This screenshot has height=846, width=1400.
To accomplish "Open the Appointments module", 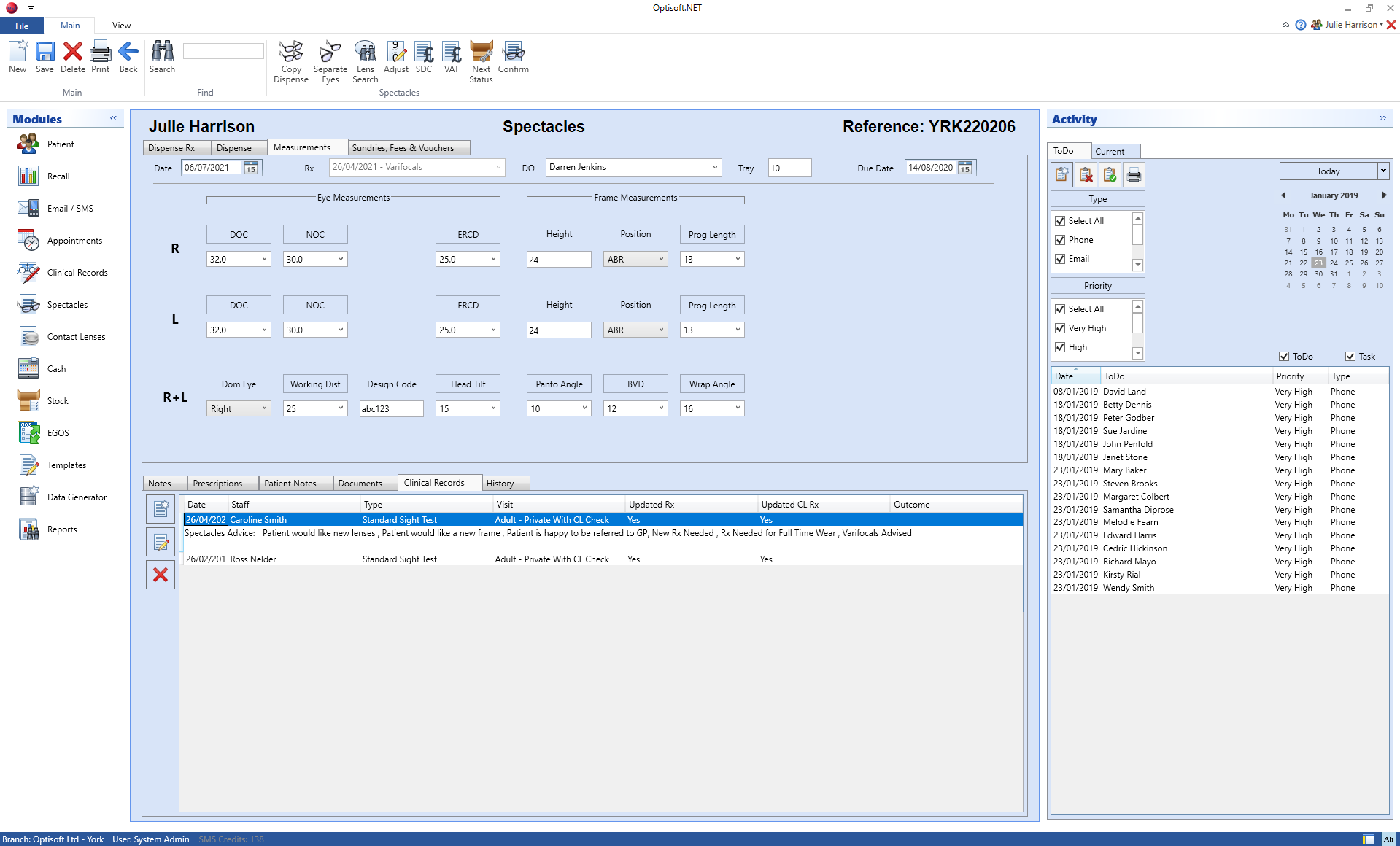I will [74, 240].
